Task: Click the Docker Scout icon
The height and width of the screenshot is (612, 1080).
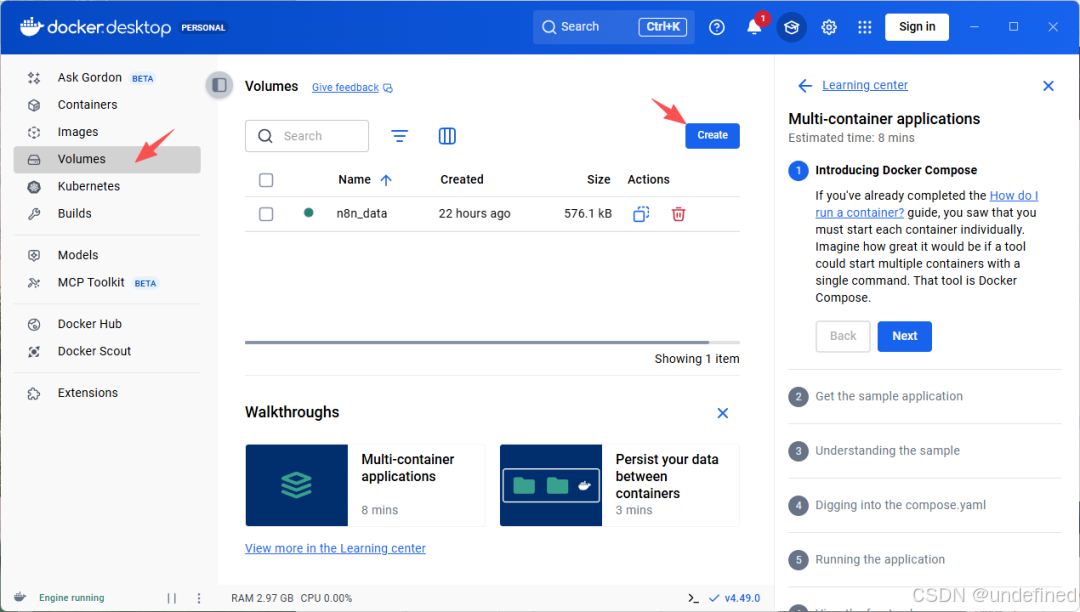Action: pyautogui.click(x=34, y=352)
